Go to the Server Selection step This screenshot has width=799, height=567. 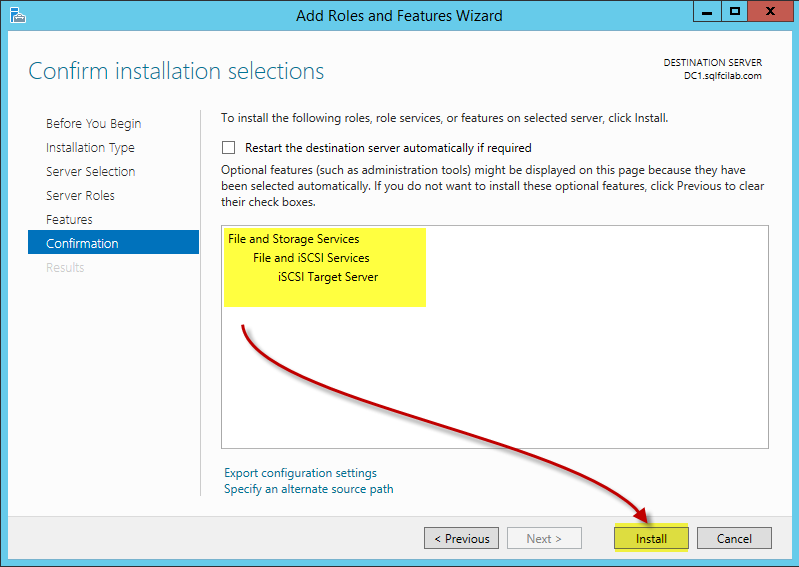[91, 172]
